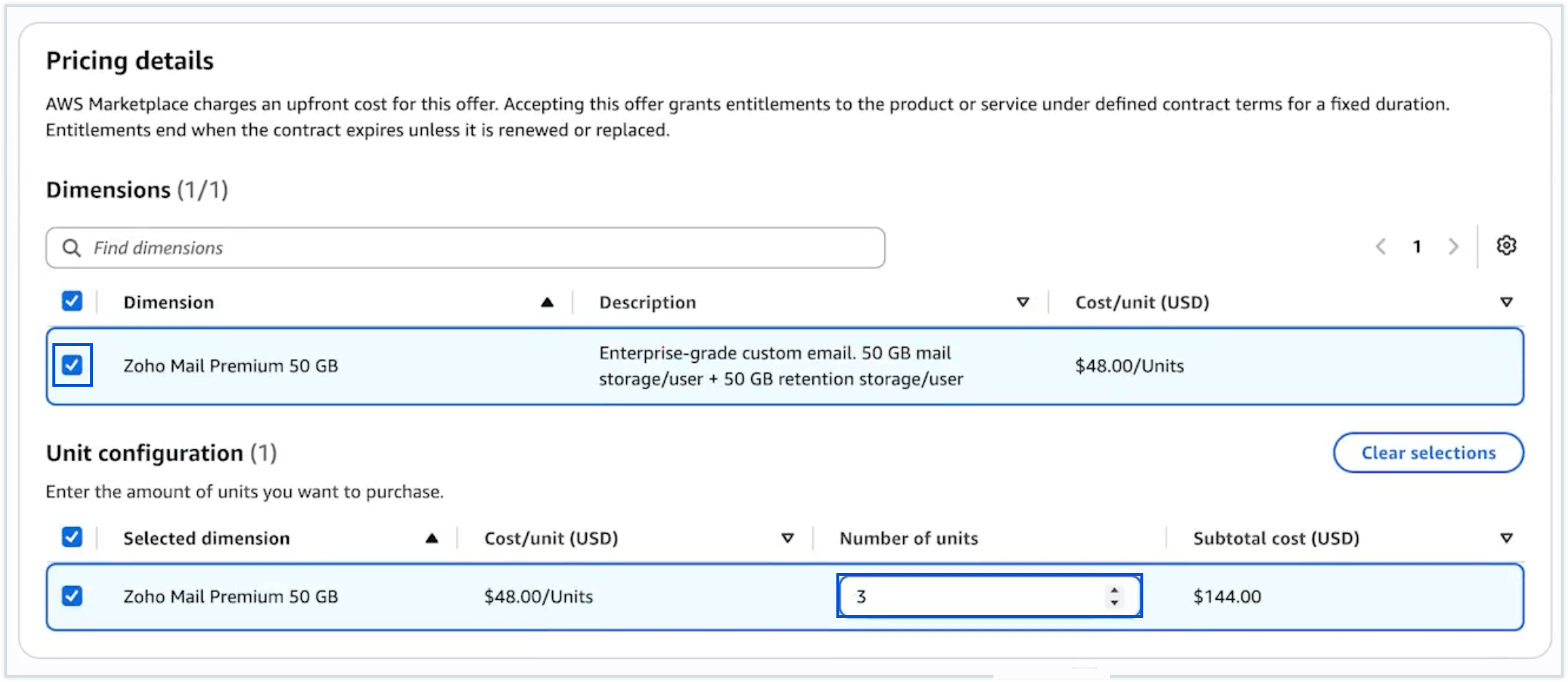Sort by Subtotal cost using its arrow
Image resolution: width=1568 pixels, height=682 pixels.
click(1506, 539)
